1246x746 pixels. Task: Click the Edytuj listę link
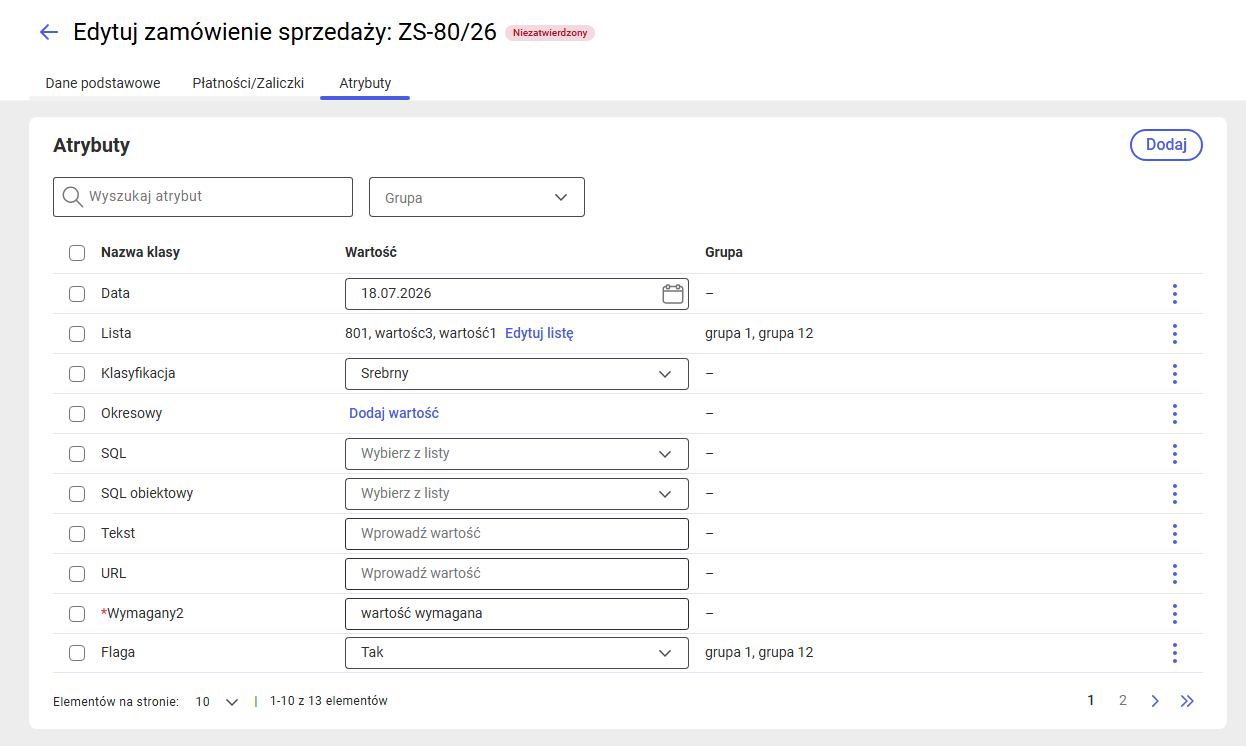(x=539, y=334)
